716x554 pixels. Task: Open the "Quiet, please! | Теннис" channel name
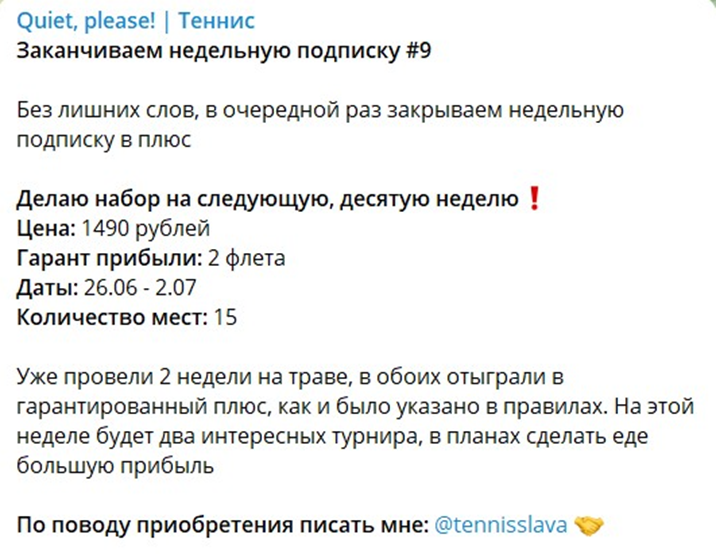(136, 21)
